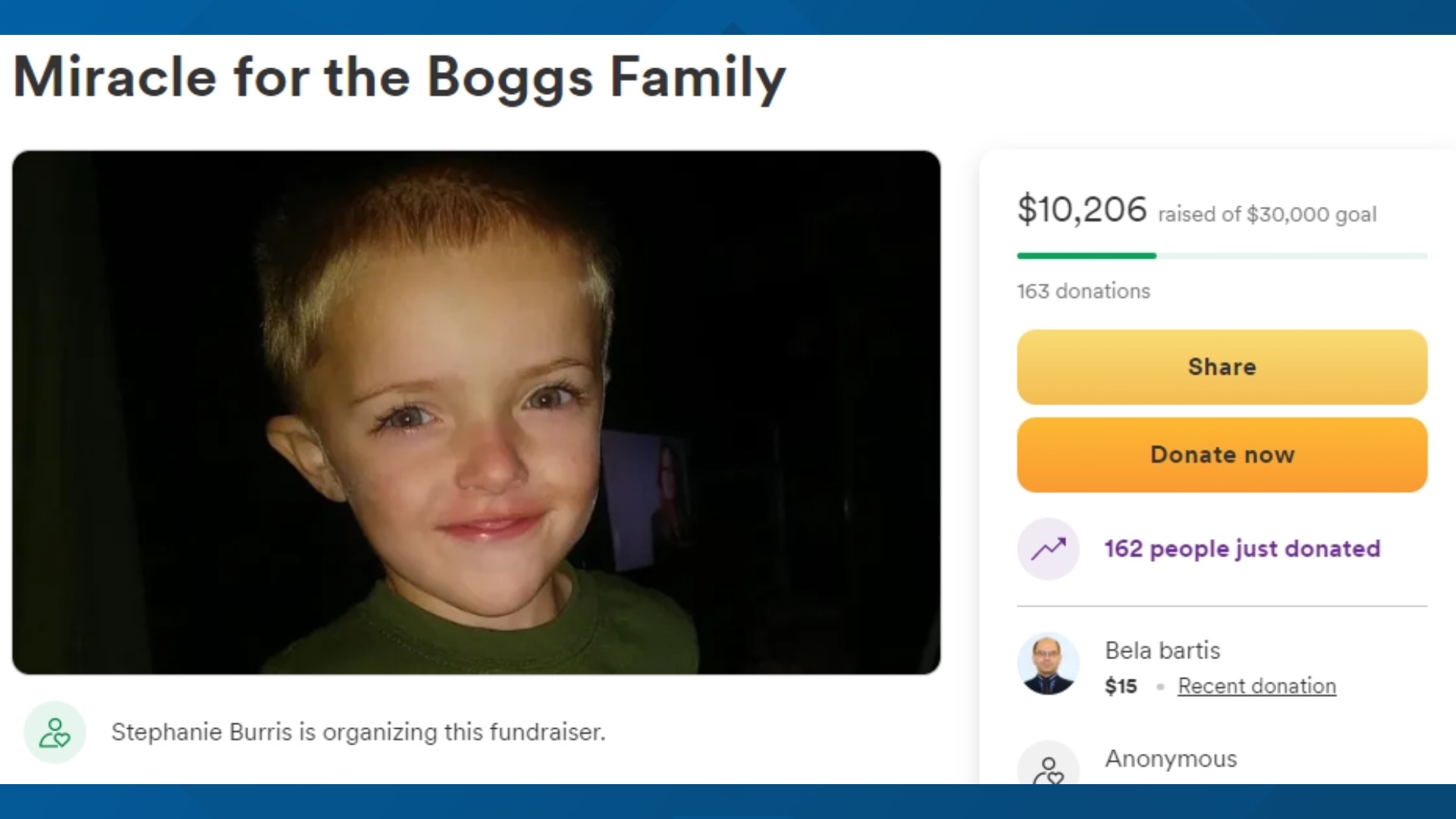Click the Donate now button

(x=1222, y=455)
